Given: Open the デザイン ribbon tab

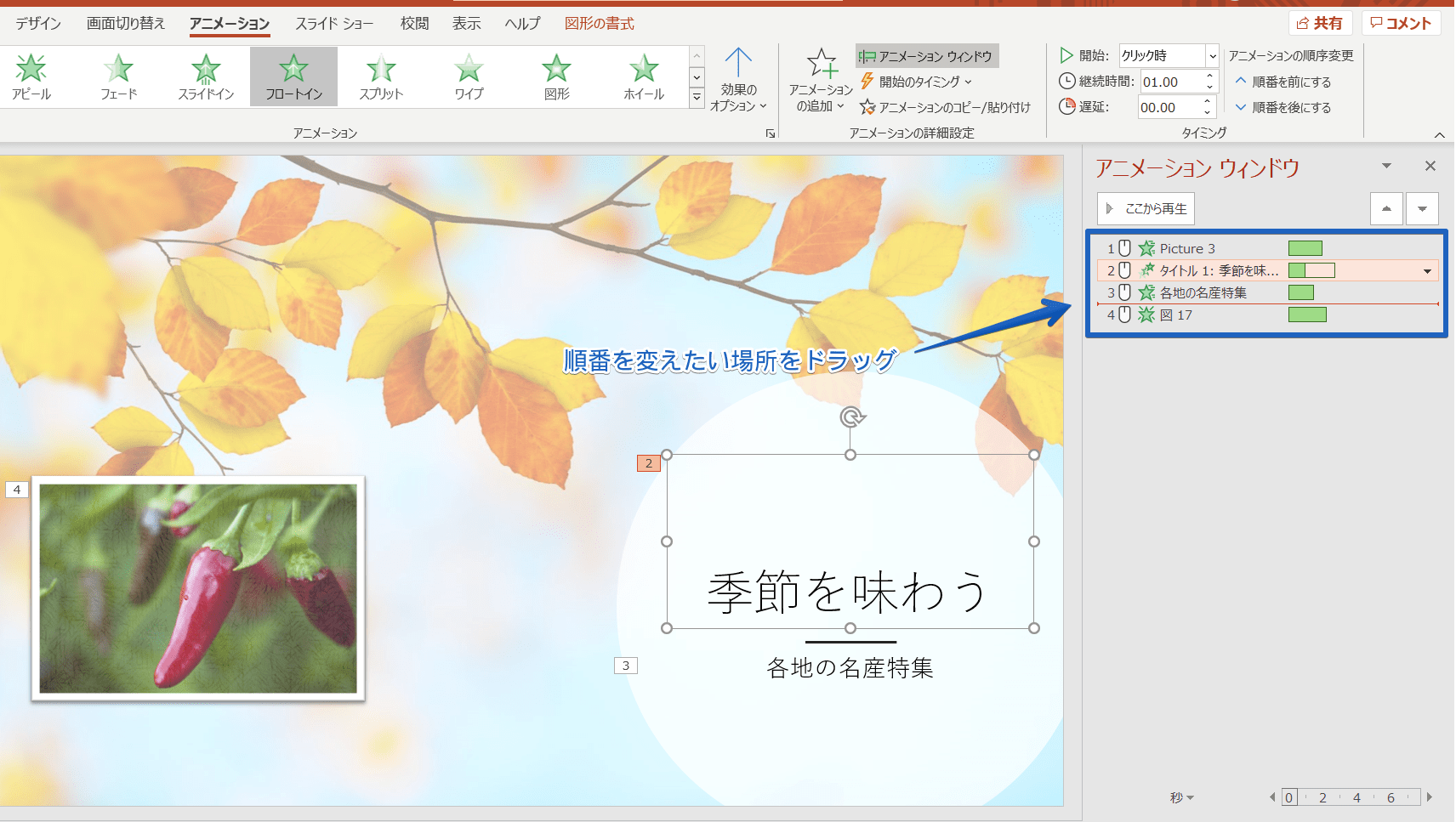Looking at the screenshot, I should (x=38, y=23).
